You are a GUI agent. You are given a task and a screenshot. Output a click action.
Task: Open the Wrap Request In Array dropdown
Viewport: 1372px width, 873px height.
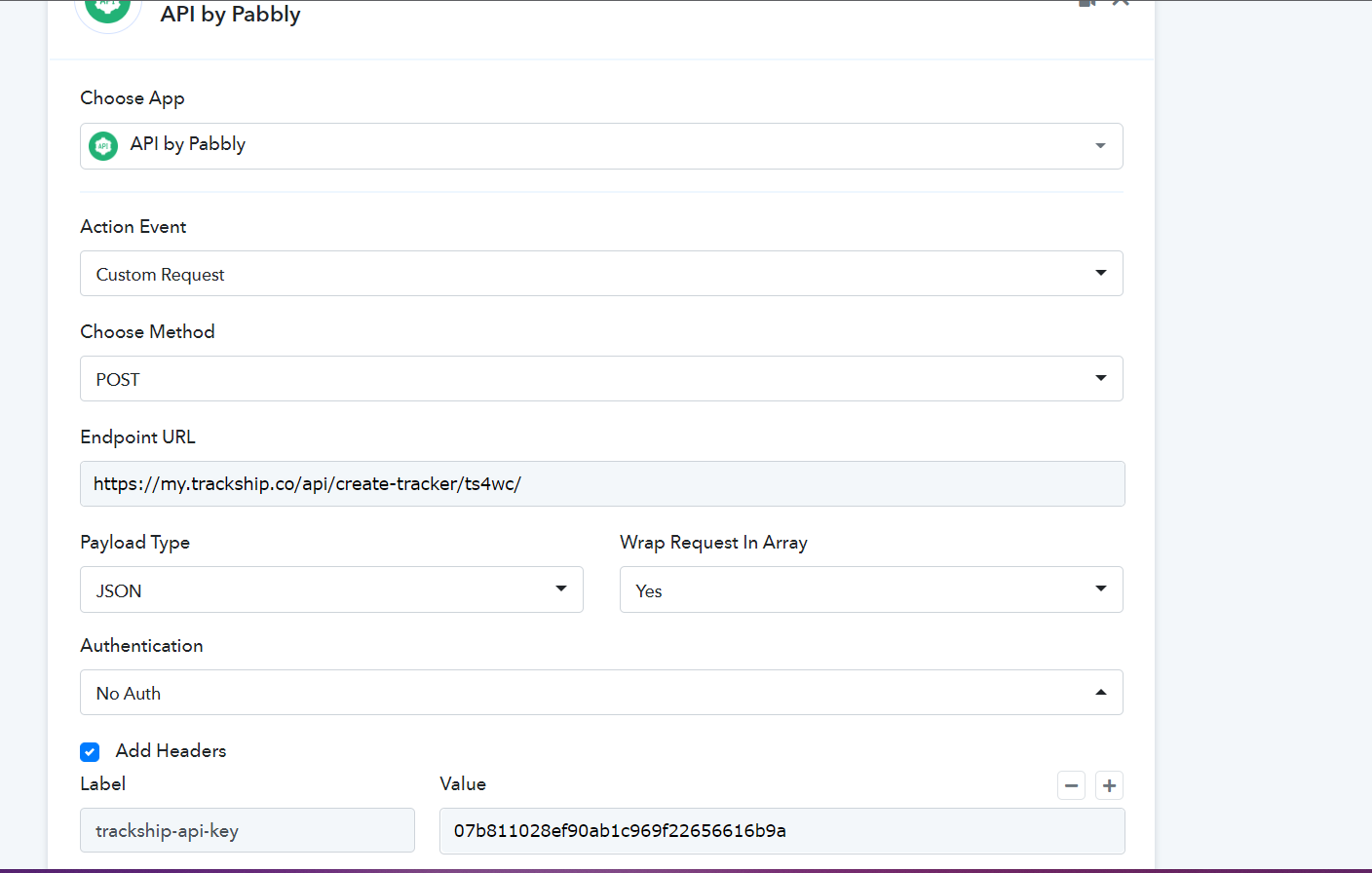[871, 589]
